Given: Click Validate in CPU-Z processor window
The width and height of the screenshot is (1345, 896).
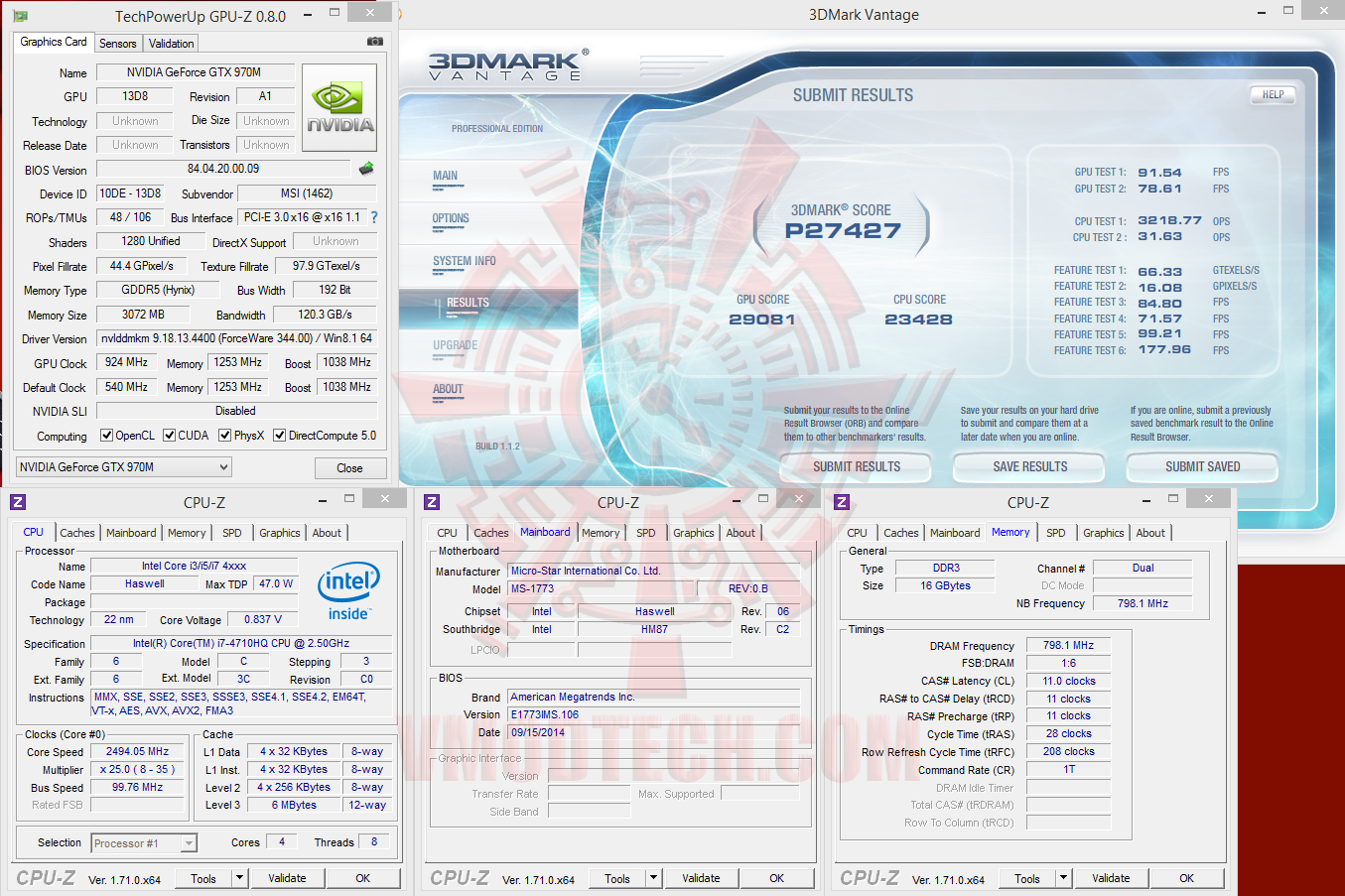Looking at the screenshot, I should coord(287,878).
